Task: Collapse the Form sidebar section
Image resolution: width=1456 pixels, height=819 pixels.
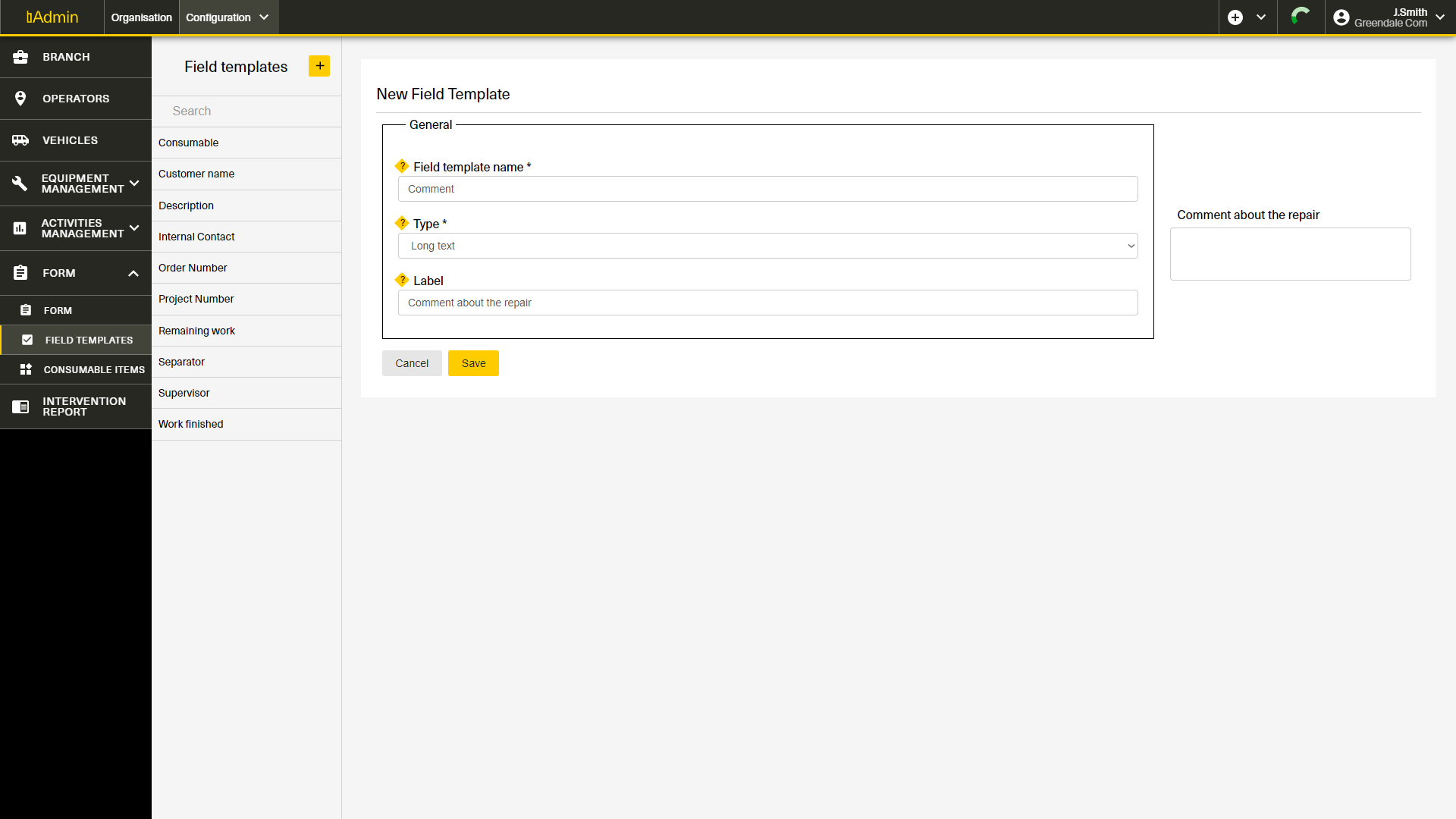Action: [133, 273]
